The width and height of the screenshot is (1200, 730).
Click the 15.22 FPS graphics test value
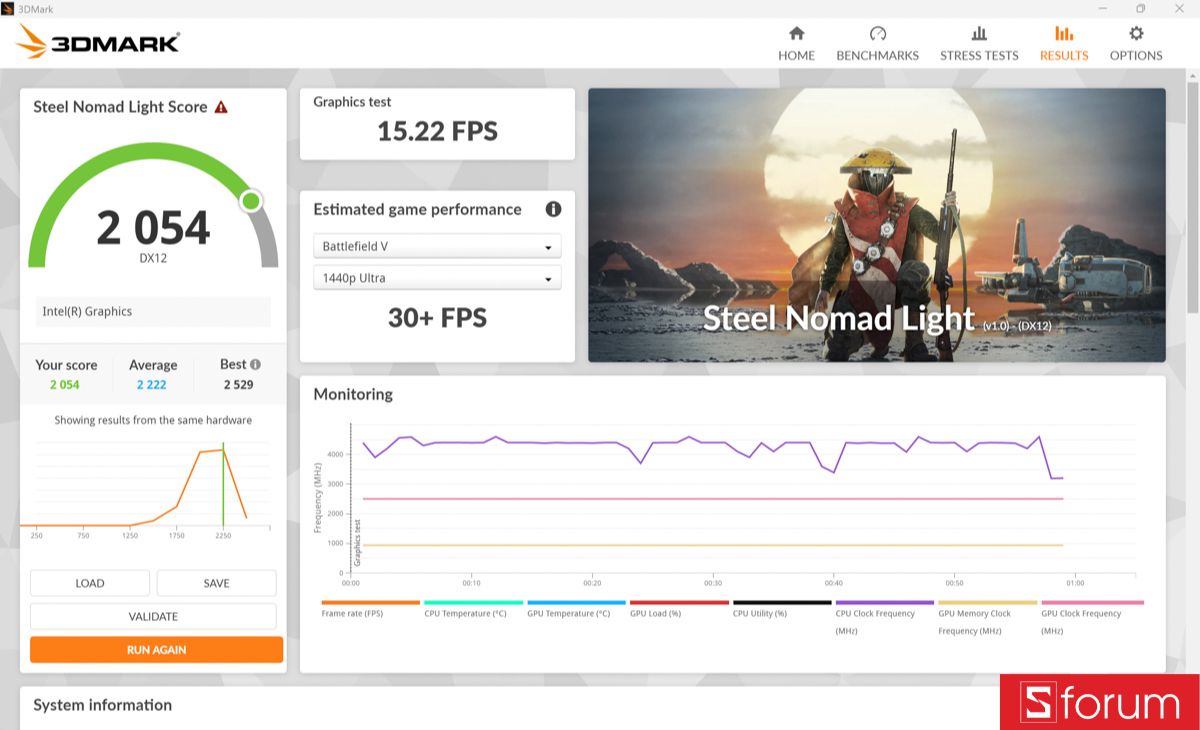(437, 131)
